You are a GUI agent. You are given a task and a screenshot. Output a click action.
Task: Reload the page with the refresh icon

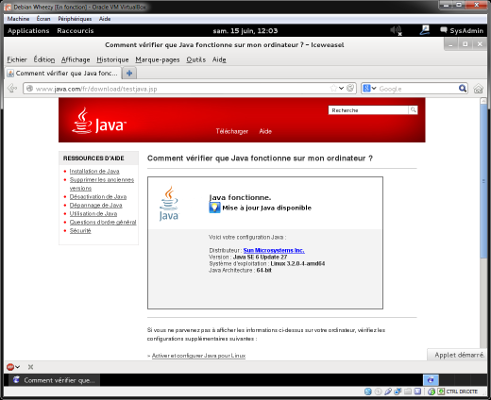[350, 88]
